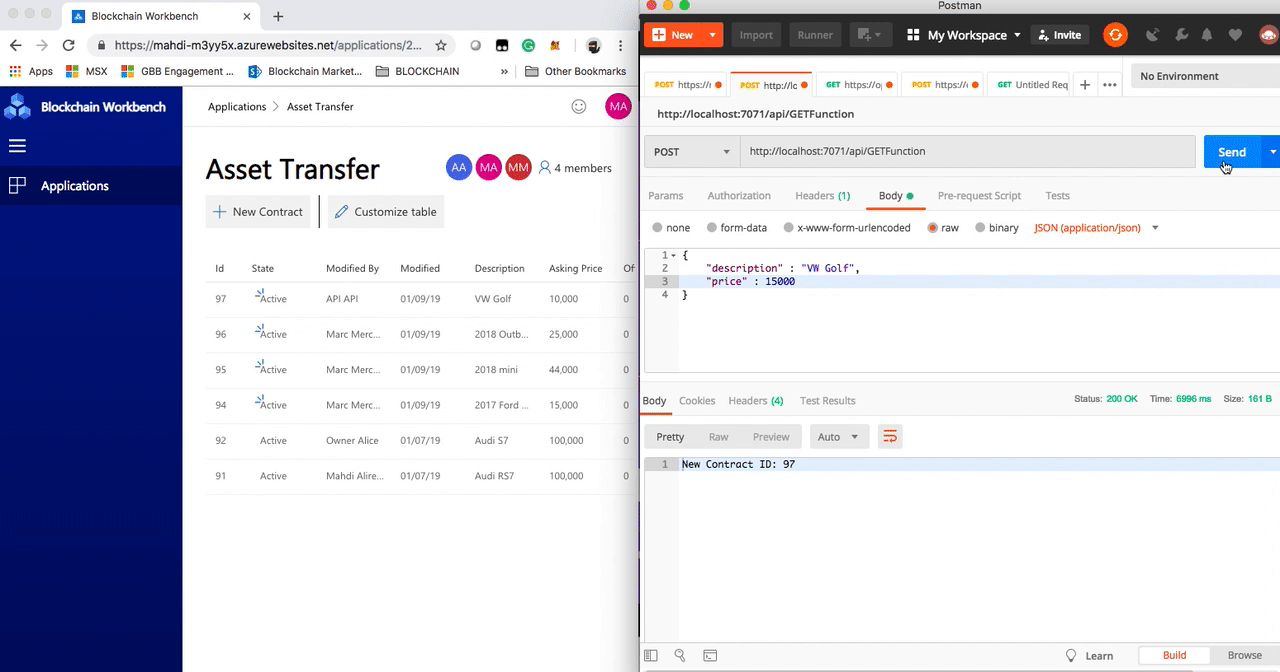The height and width of the screenshot is (672, 1280).
Task: Open the Headers (1) request tab
Action: coord(823,196)
